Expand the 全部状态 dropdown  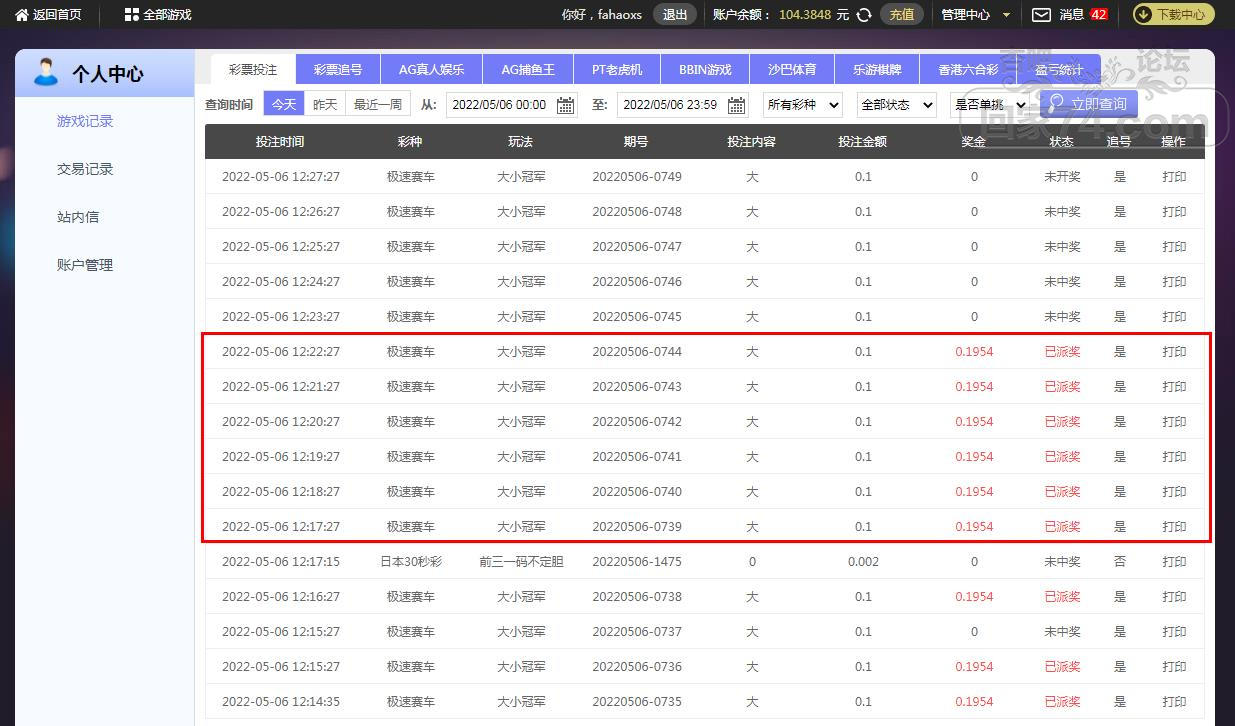tap(896, 104)
